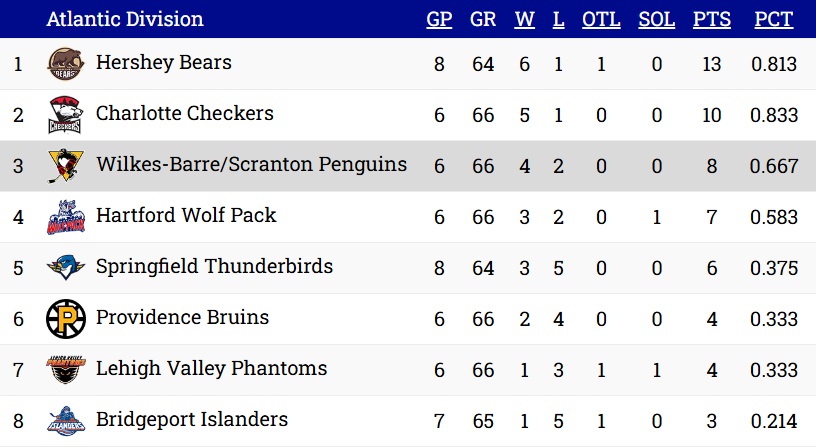Sort standings by SOL header
The height and width of the screenshot is (447, 816).
click(x=657, y=19)
